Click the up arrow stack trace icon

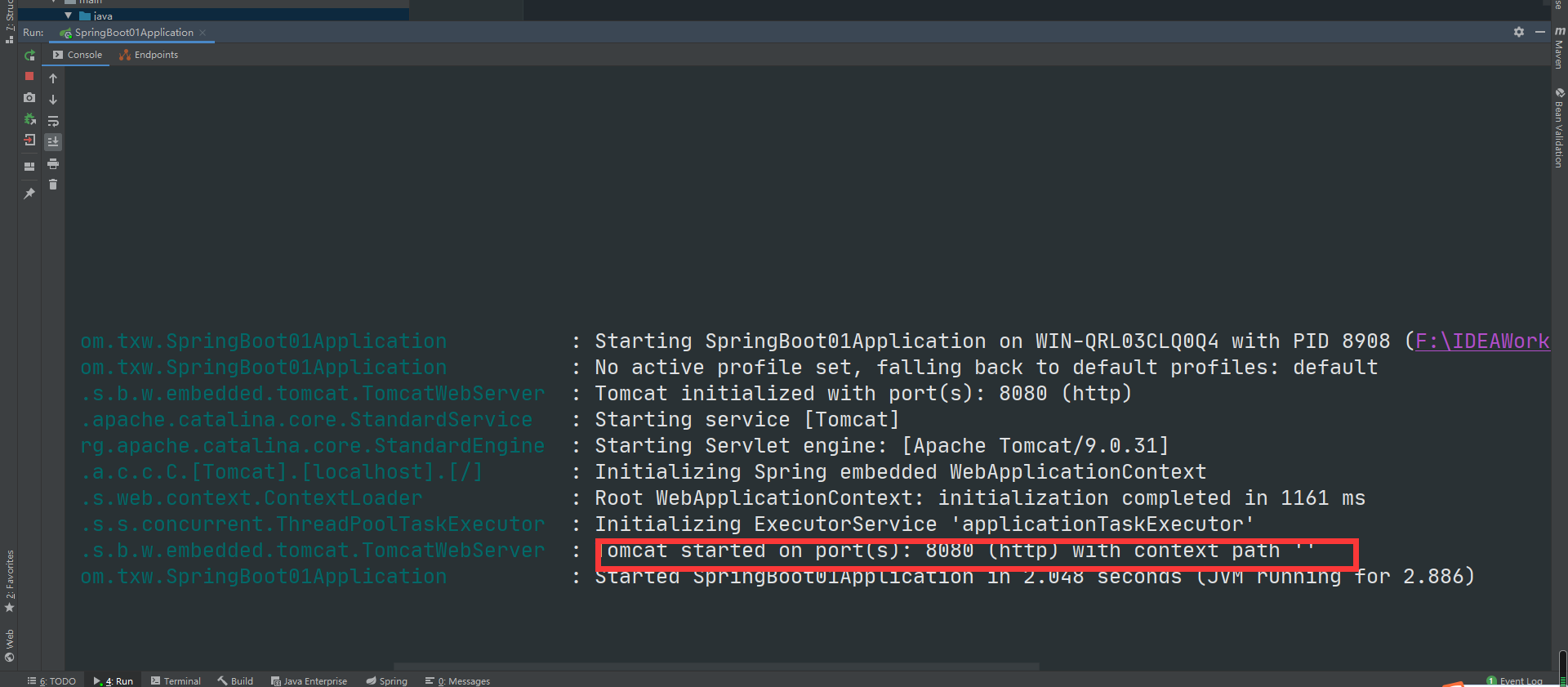(x=53, y=78)
